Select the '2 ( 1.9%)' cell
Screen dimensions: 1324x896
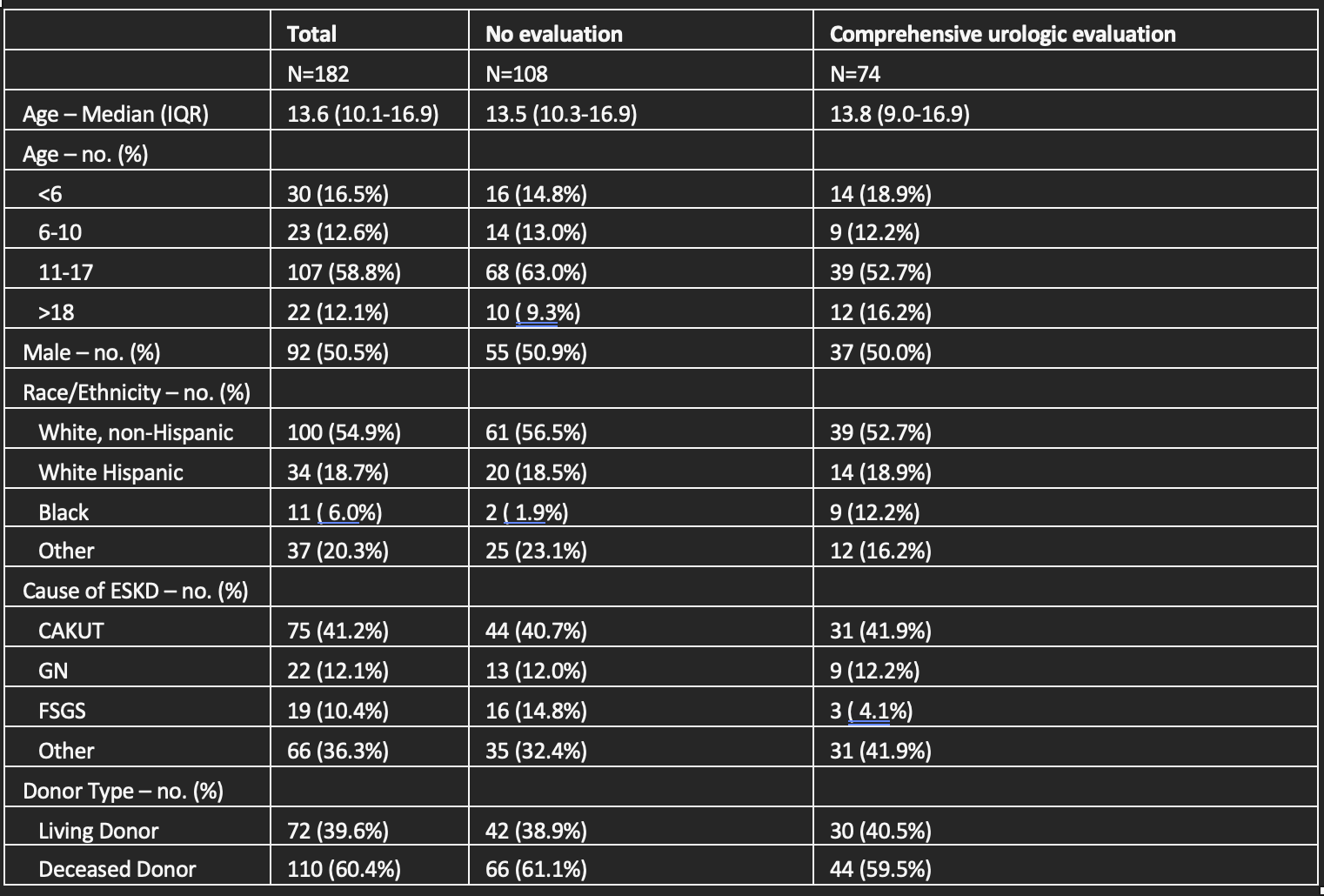(526, 512)
